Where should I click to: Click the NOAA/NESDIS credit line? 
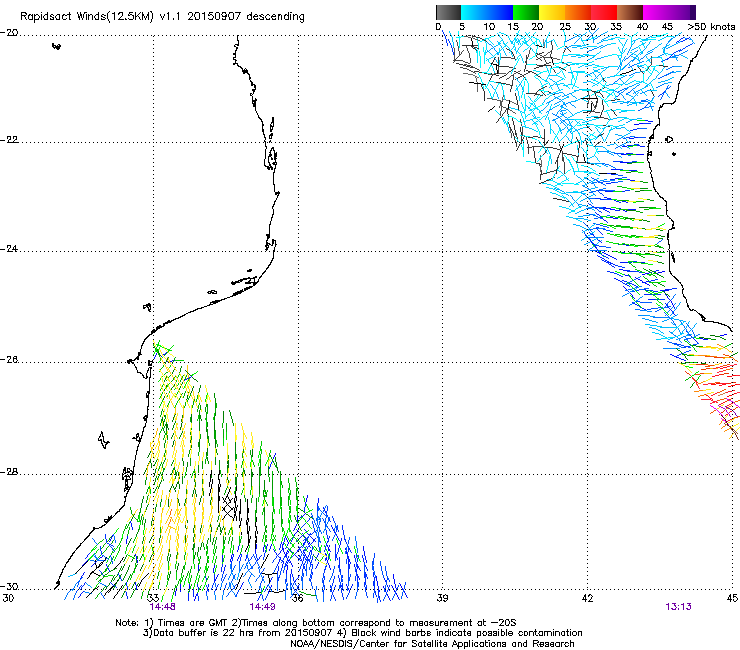[x=432, y=644]
